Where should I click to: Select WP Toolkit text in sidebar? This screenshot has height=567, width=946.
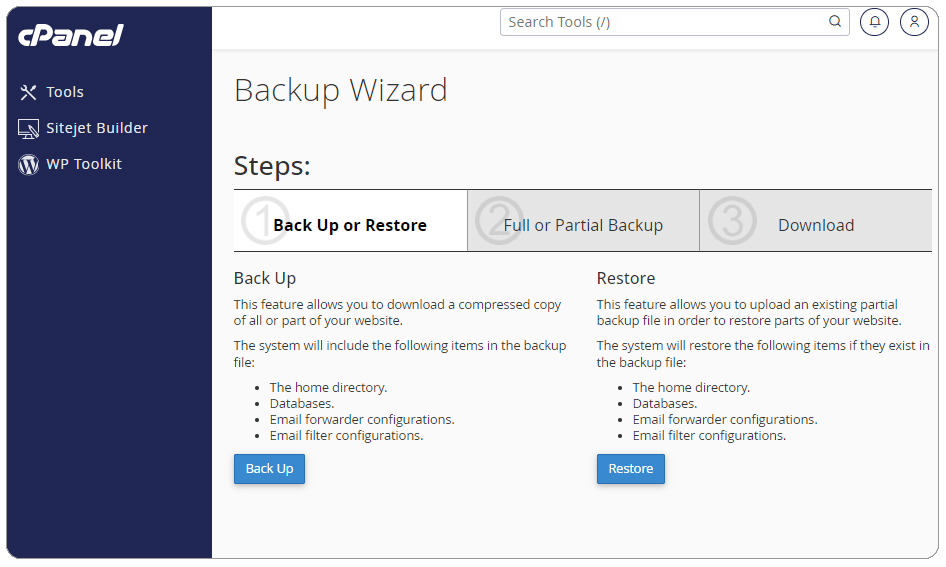point(84,164)
